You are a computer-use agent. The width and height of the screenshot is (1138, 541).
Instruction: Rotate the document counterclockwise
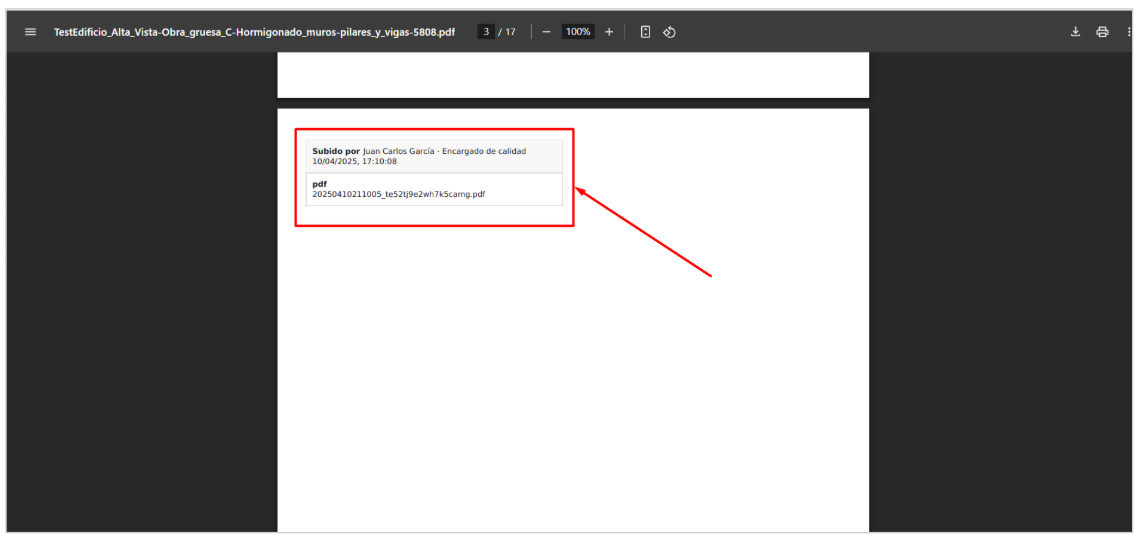670,32
